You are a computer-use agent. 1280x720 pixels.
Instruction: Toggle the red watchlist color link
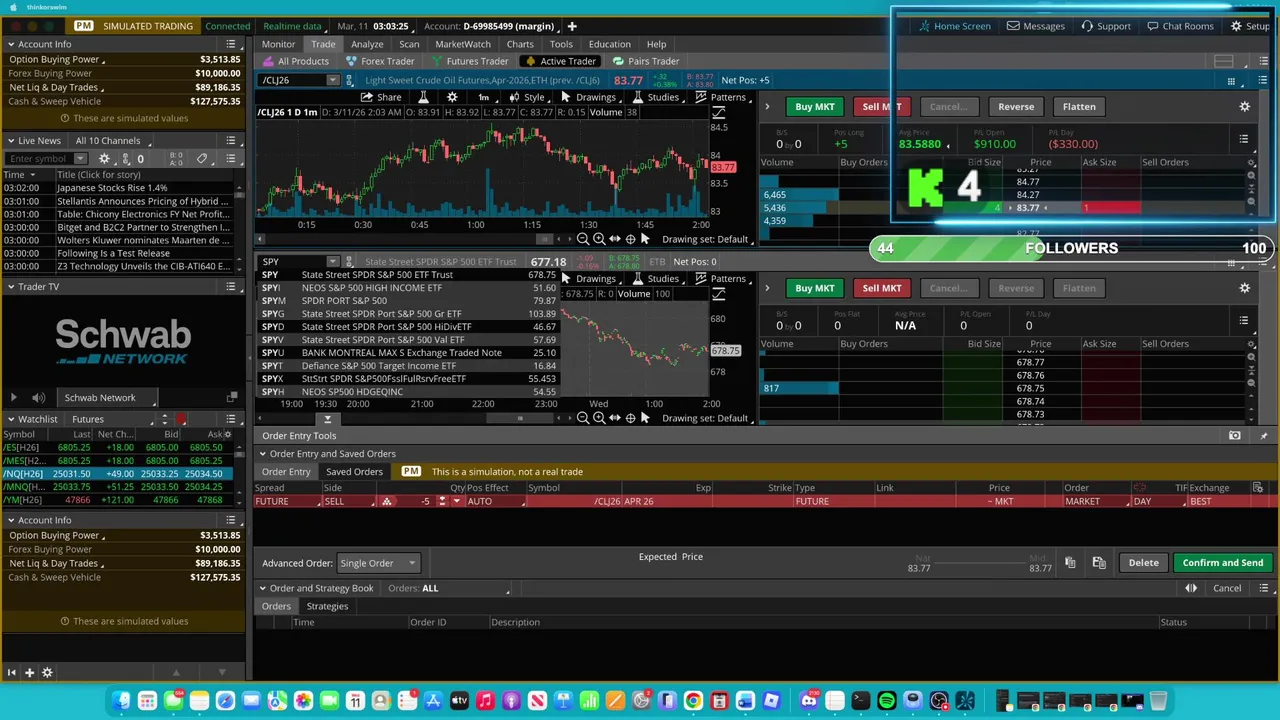181,419
